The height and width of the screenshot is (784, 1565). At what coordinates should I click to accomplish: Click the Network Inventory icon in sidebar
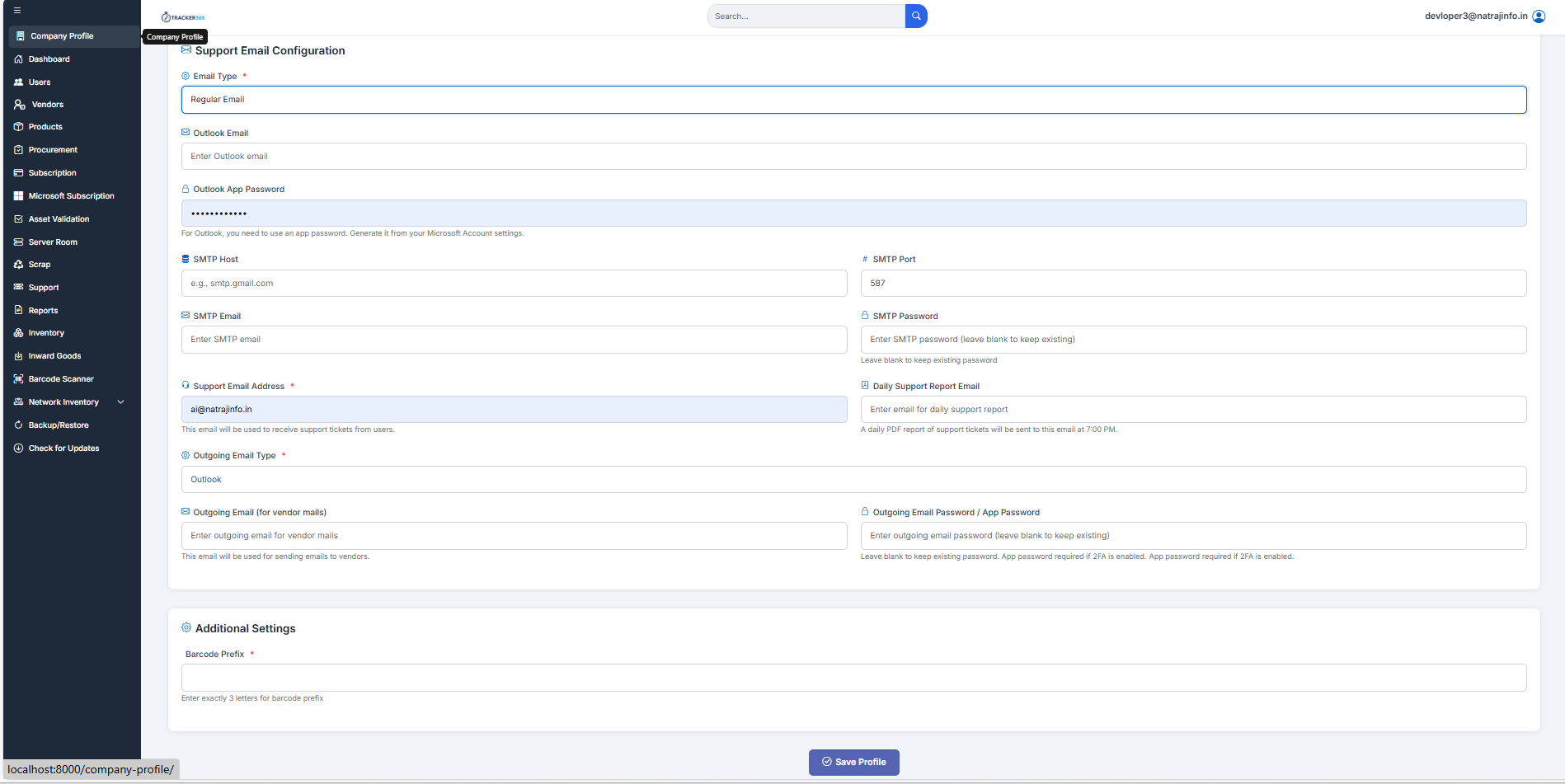[x=18, y=402]
